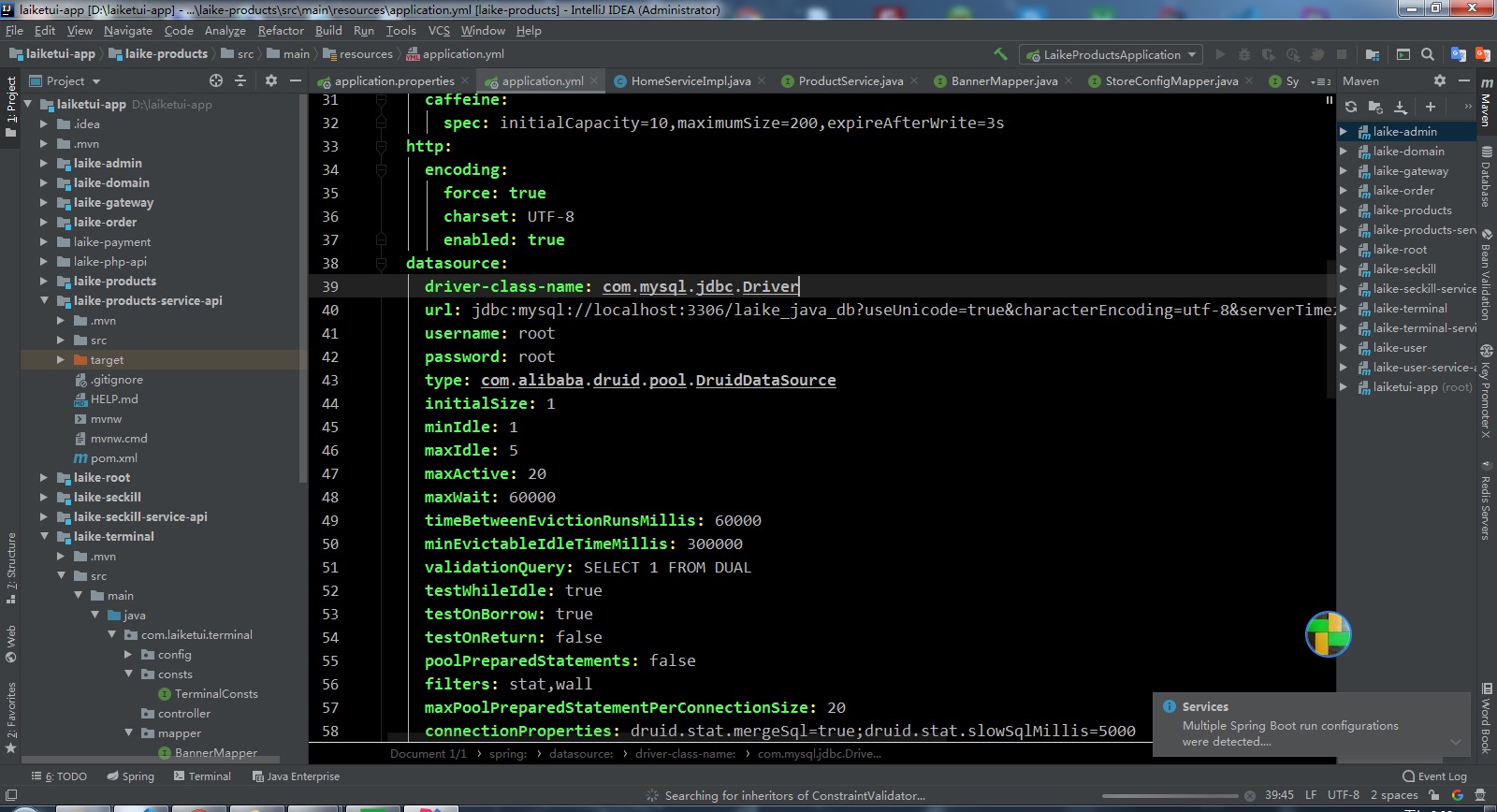
Task: Collapse the laike-products-service-api folder
Action: click(x=44, y=300)
